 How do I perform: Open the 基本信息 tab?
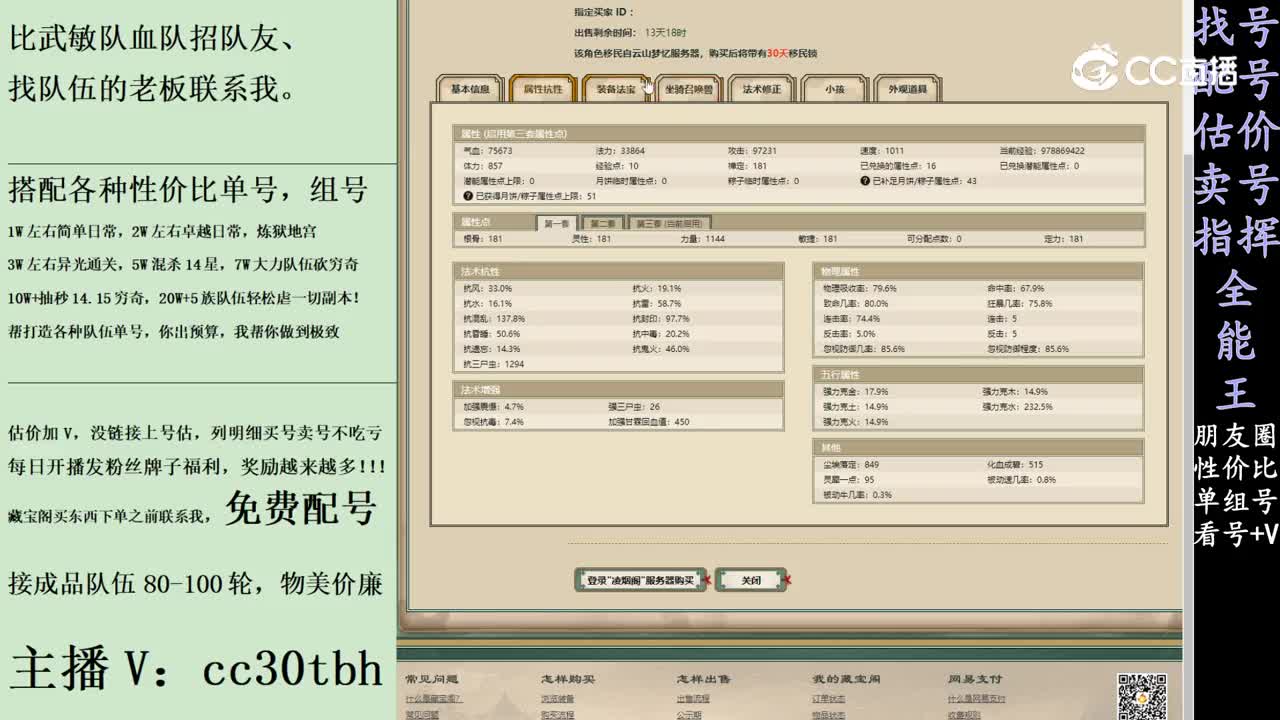(x=470, y=89)
